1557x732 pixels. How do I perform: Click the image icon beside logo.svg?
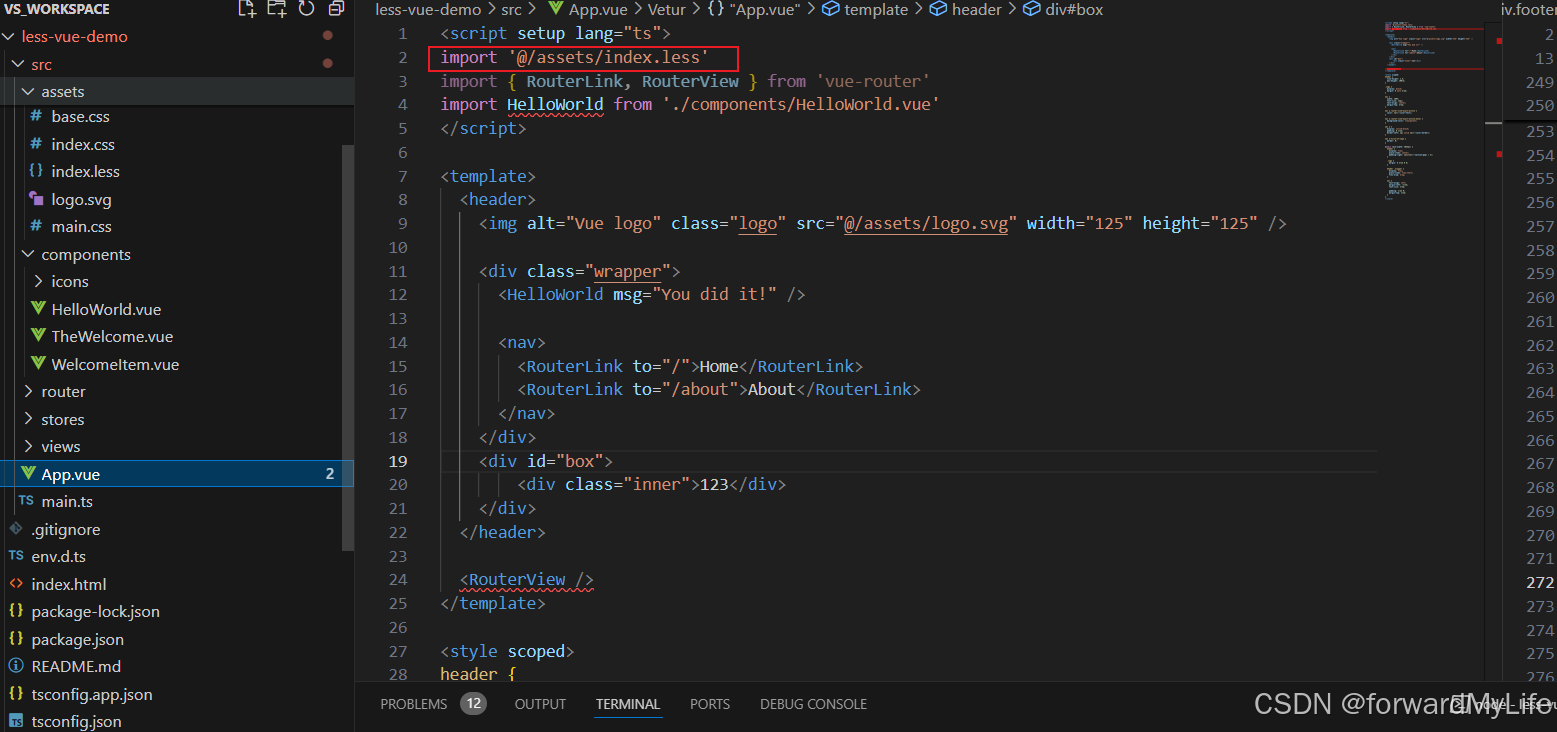(x=37, y=199)
